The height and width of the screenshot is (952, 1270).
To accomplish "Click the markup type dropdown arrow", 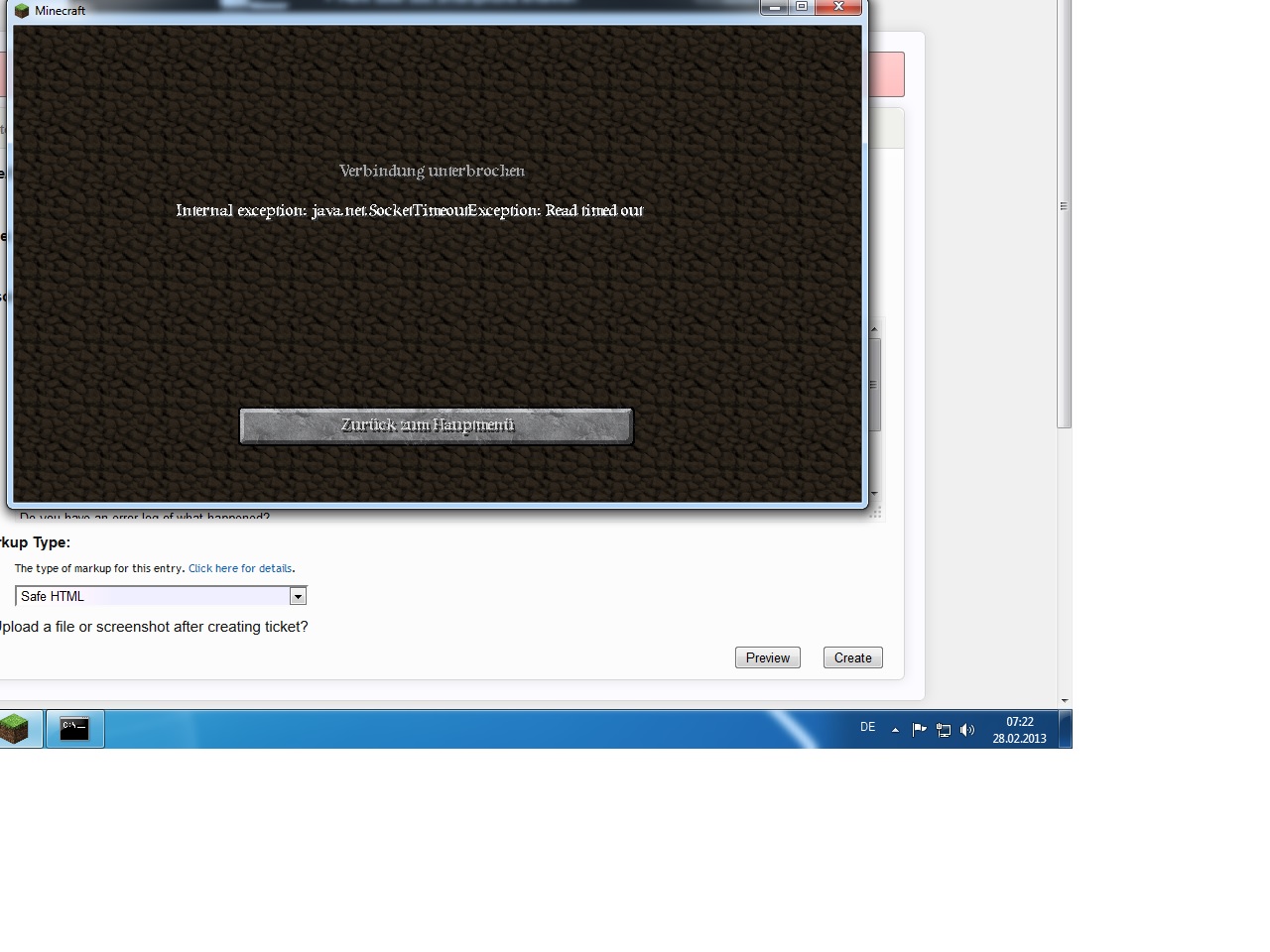I will click(x=298, y=596).
